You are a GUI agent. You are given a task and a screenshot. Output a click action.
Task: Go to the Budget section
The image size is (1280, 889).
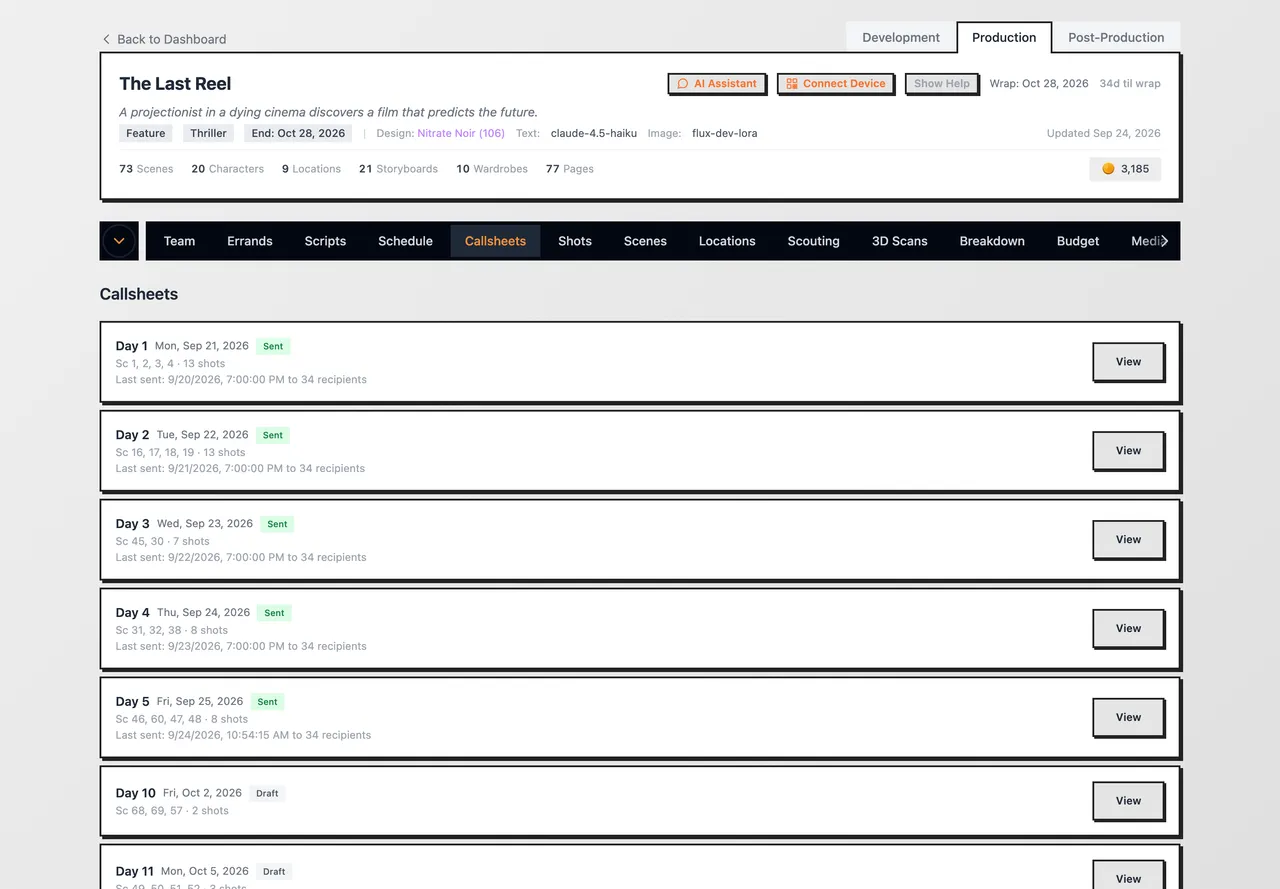click(1078, 241)
